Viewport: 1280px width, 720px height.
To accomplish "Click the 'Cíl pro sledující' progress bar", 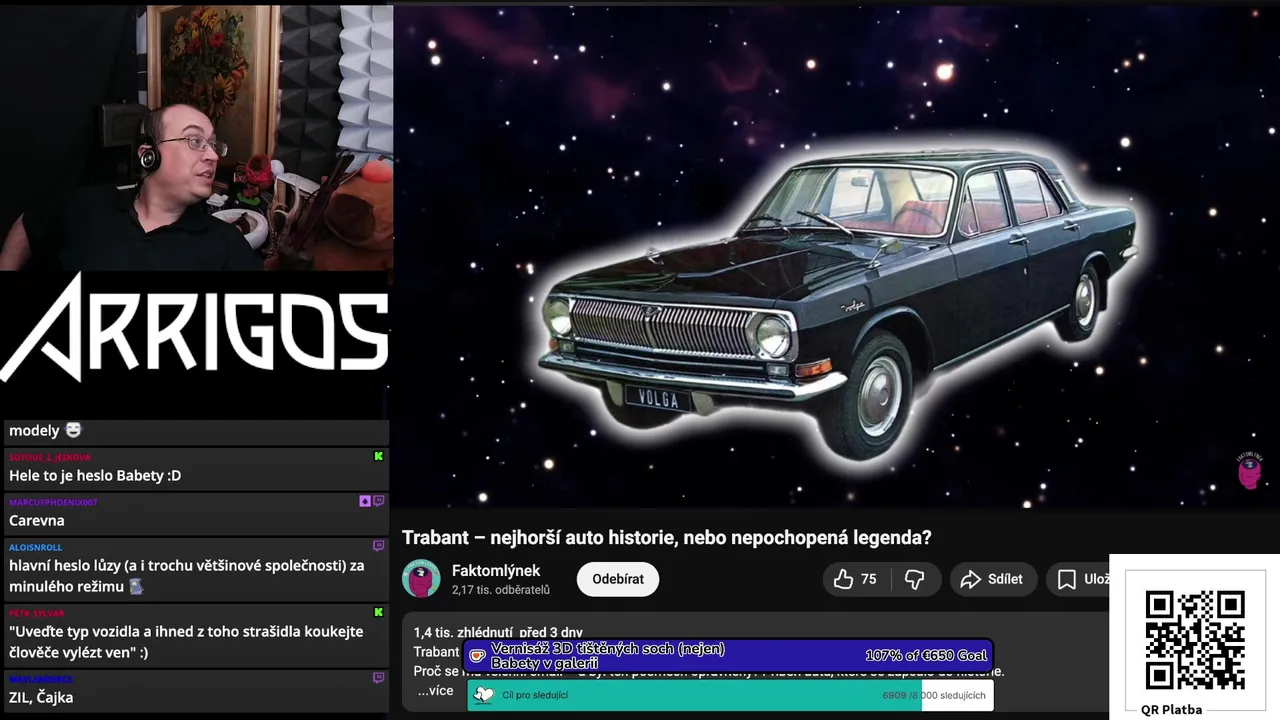I will tap(730, 695).
